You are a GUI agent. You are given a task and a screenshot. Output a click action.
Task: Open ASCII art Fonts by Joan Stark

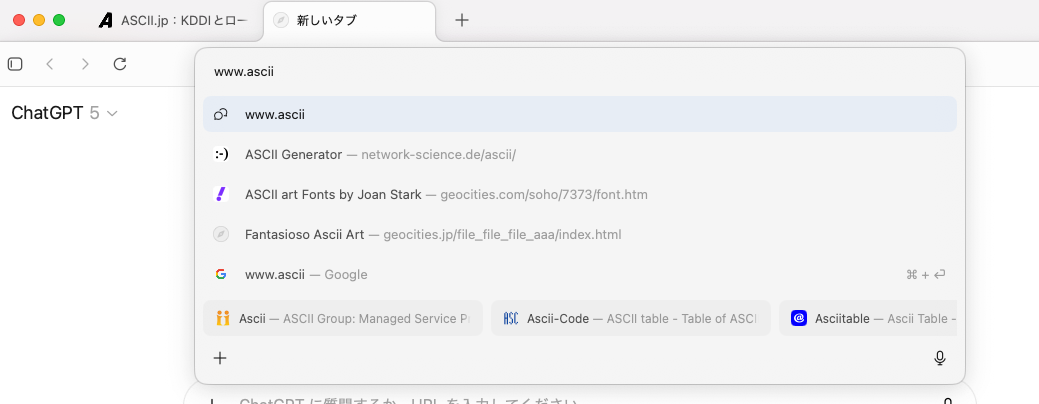[446, 194]
